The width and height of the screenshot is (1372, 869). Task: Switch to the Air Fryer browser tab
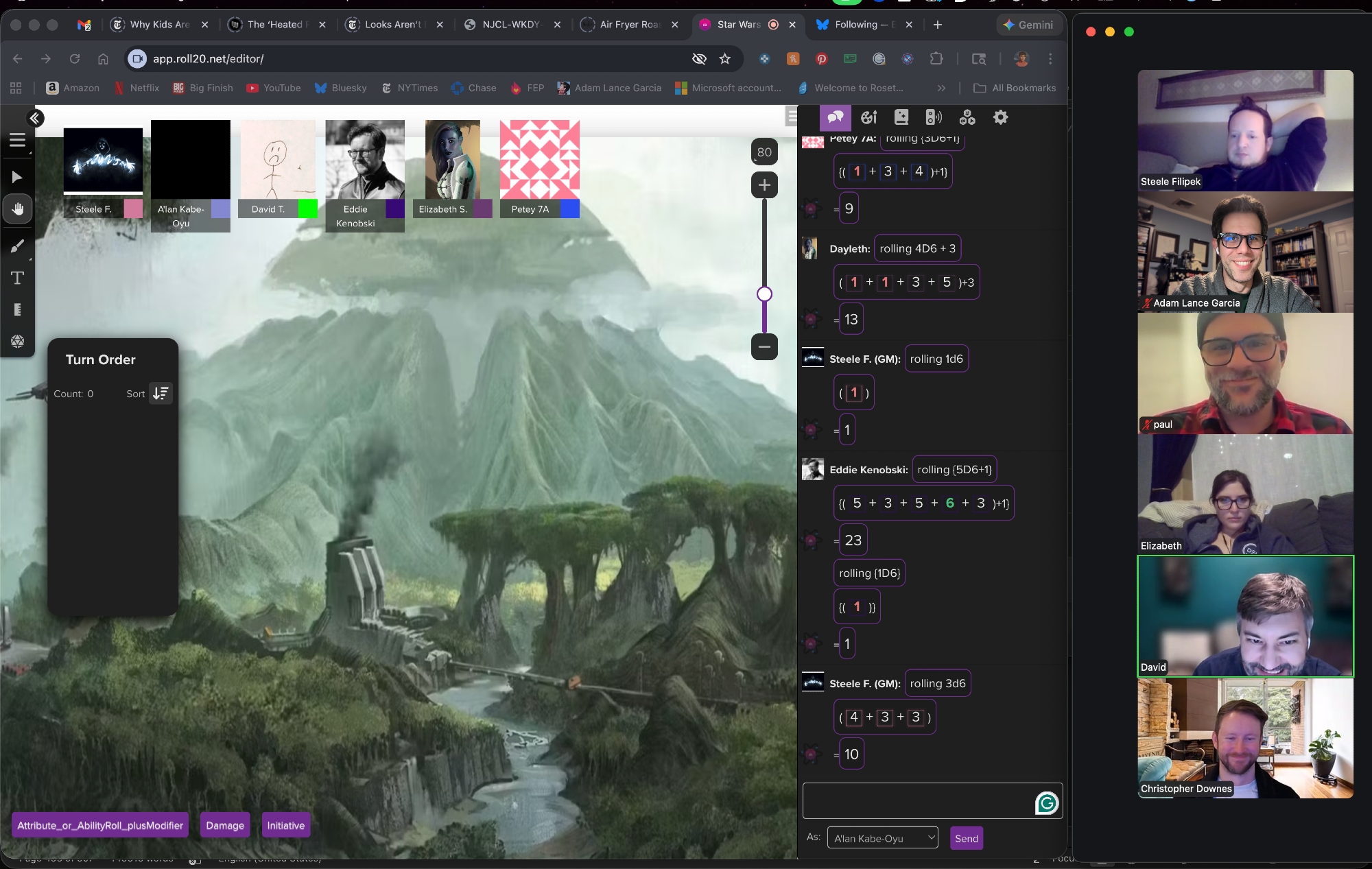tap(628, 25)
